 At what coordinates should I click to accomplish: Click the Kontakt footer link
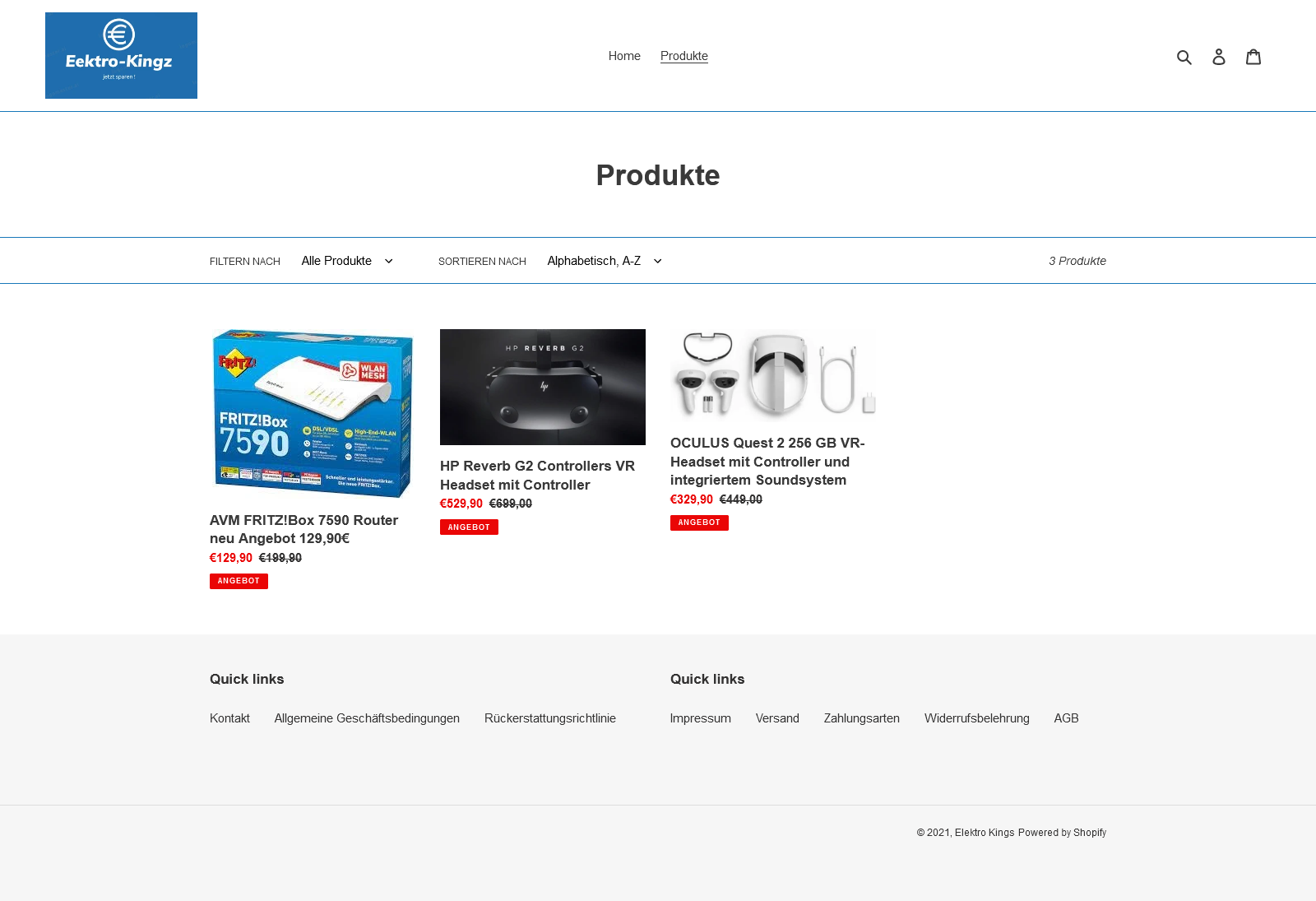[229, 718]
